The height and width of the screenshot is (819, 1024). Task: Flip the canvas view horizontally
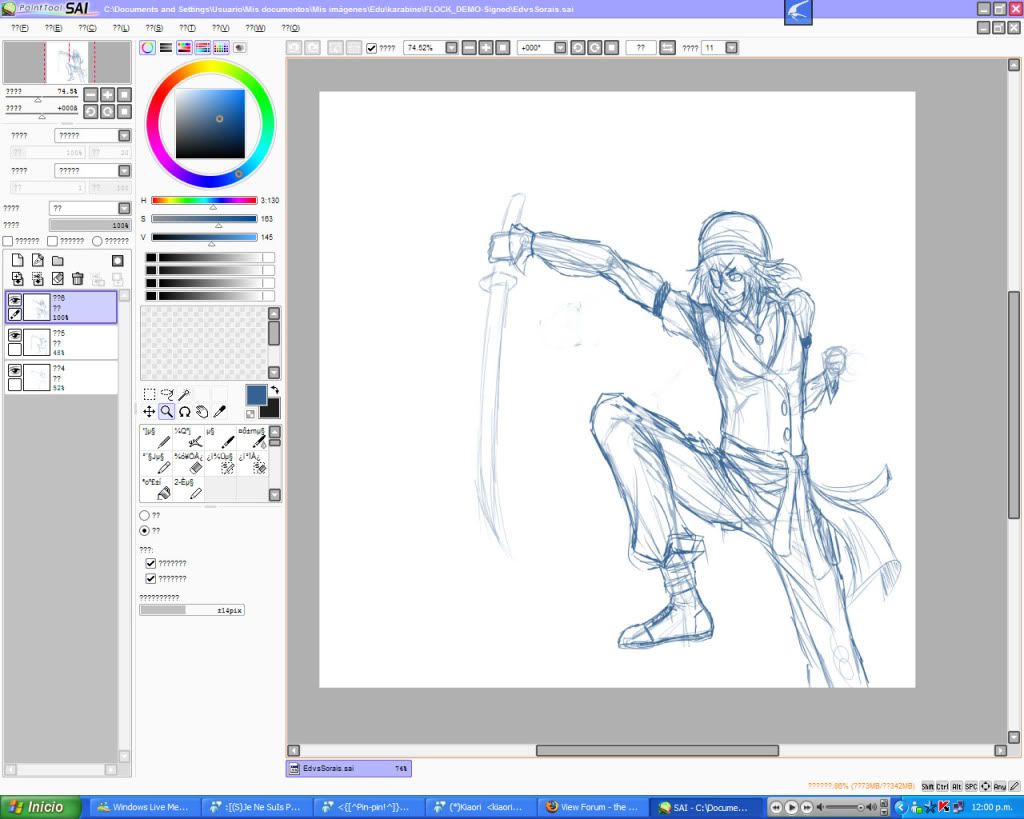coord(667,48)
